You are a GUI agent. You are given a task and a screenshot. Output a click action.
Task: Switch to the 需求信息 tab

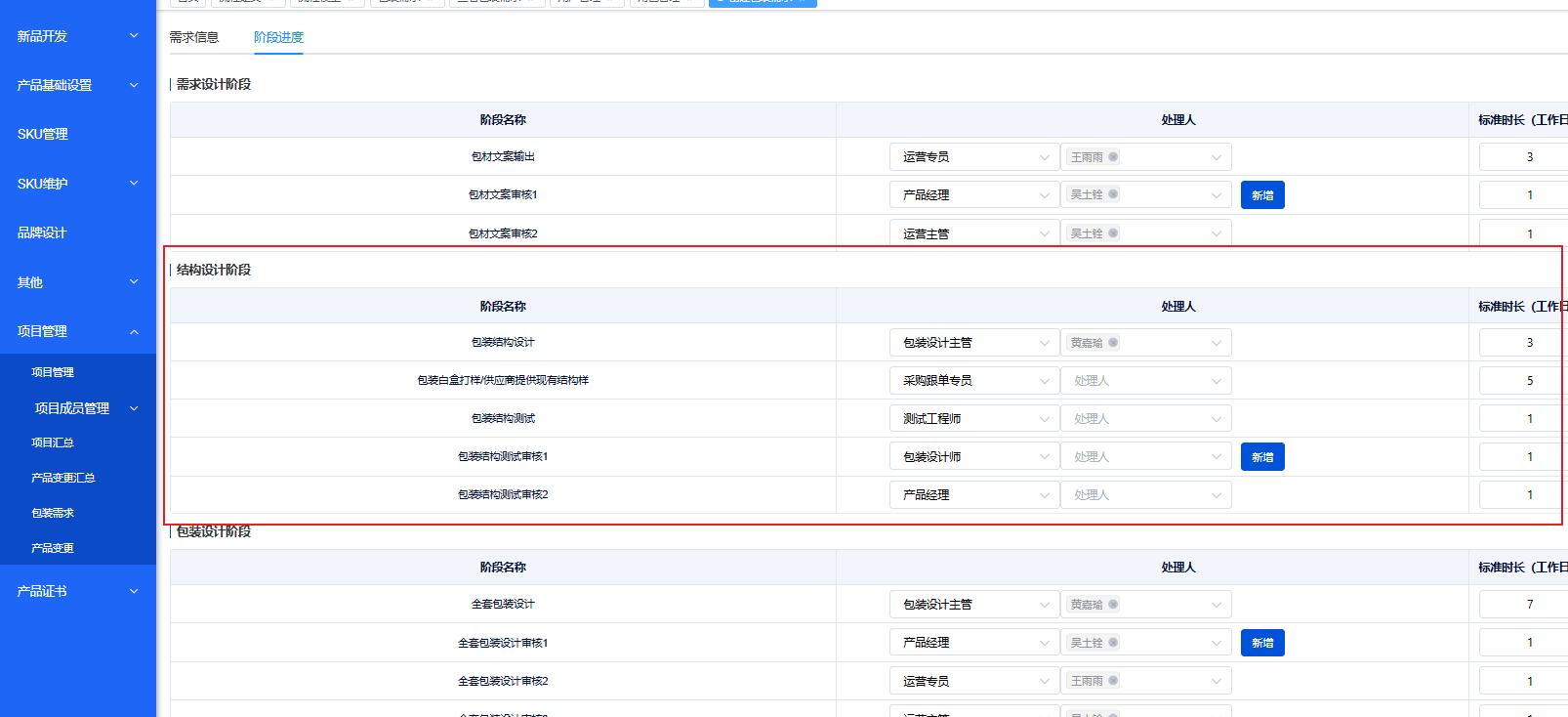tap(194, 37)
